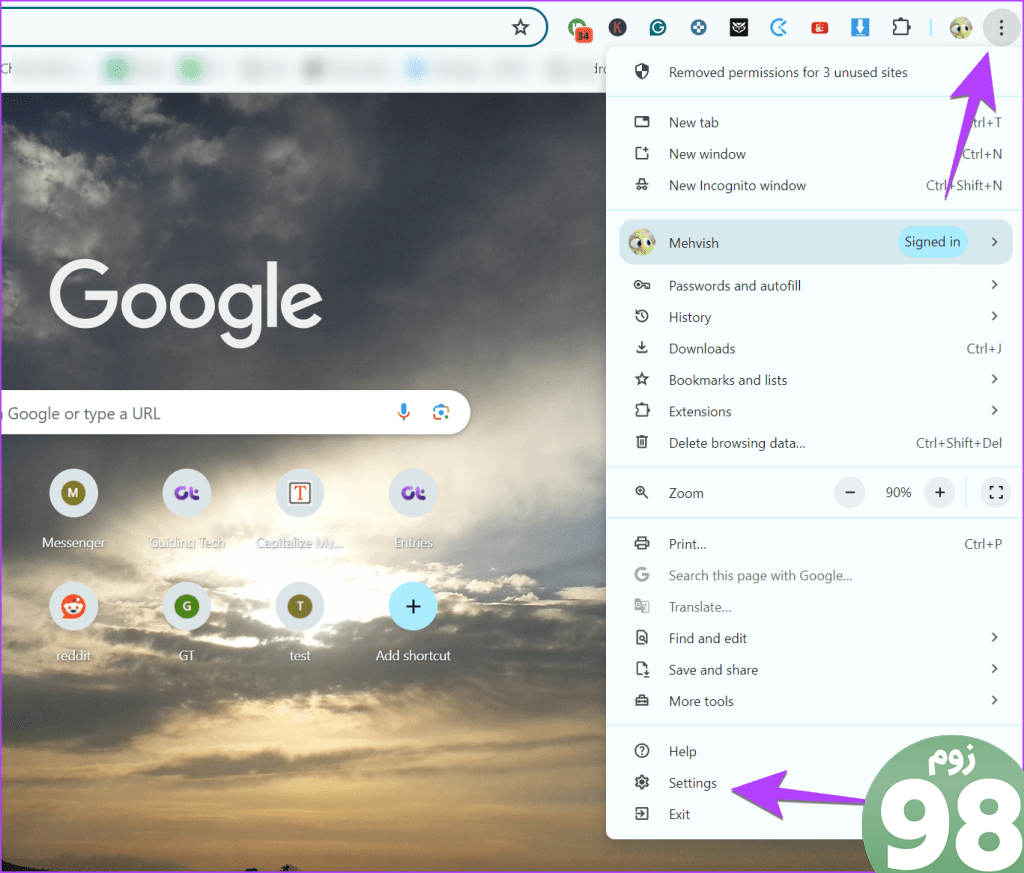The height and width of the screenshot is (873, 1024).
Task: Open Downloads from the menu
Action: pyautogui.click(x=814, y=348)
